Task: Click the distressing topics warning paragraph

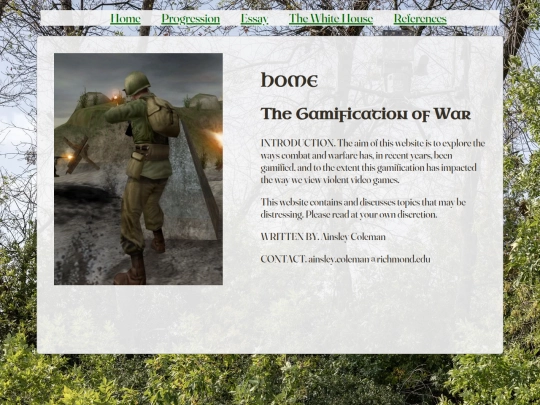Action: [363, 208]
